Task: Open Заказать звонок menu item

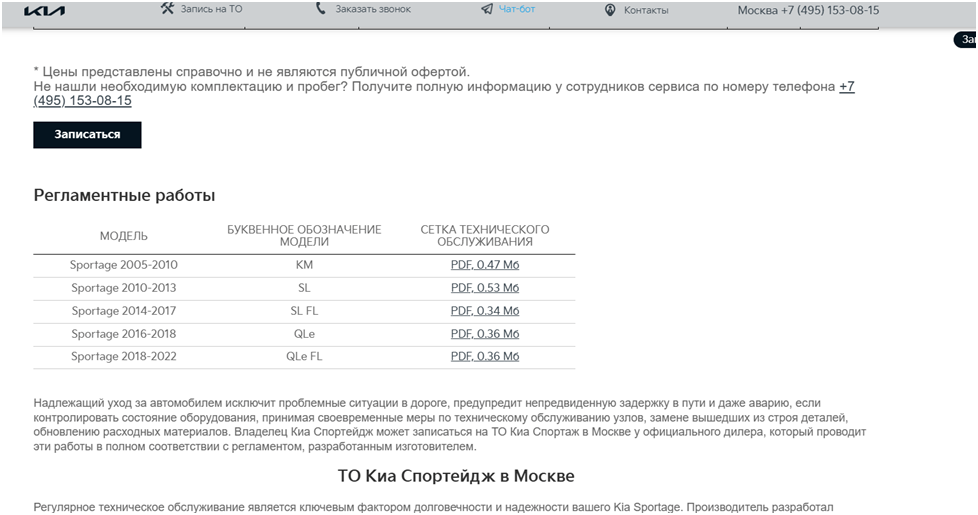Action: pyautogui.click(x=373, y=9)
